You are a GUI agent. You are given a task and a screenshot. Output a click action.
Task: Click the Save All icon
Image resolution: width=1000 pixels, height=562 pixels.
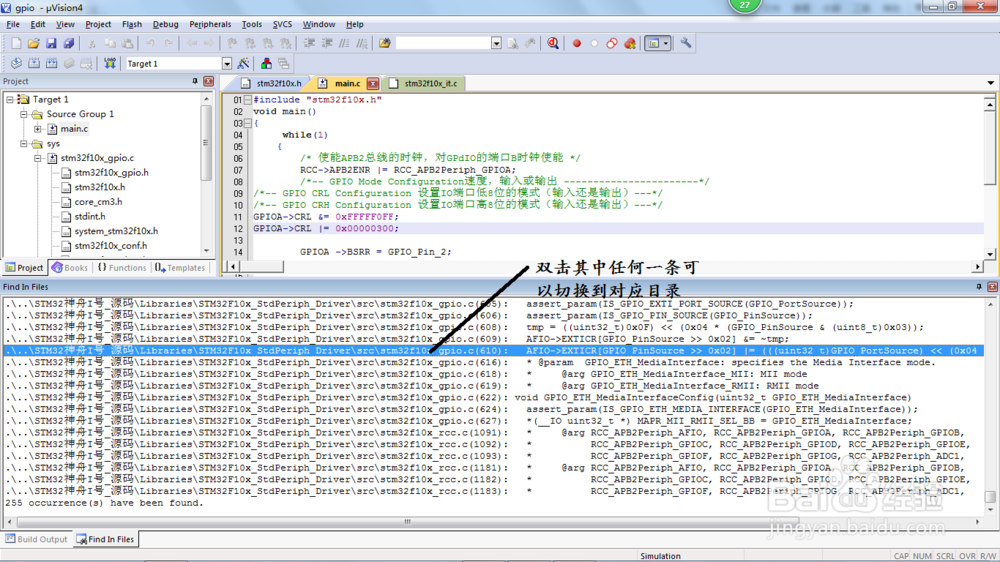coord(68,43)
